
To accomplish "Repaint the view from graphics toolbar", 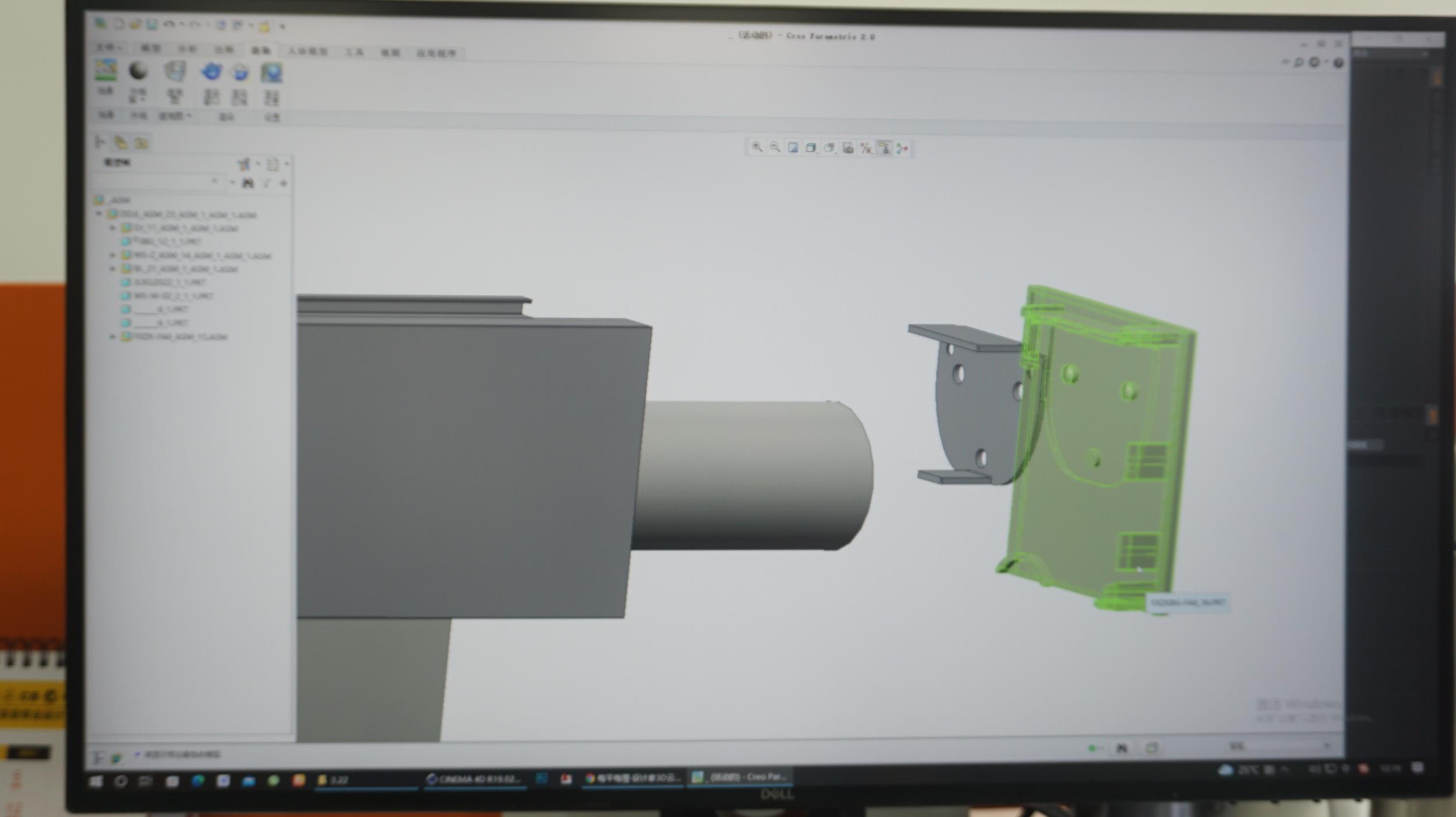I will [x=793, y=148].
